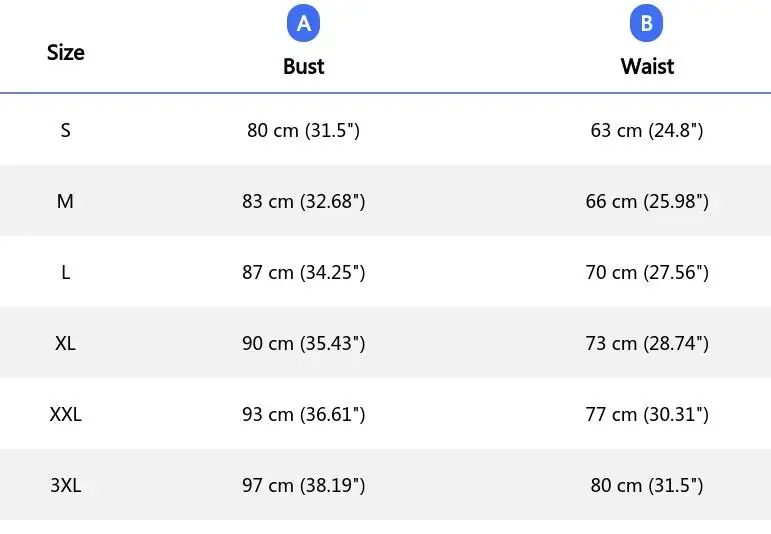Click the 87 cm (34.25") bust cell
Screen dimensions: 771x534
point(303,272)
